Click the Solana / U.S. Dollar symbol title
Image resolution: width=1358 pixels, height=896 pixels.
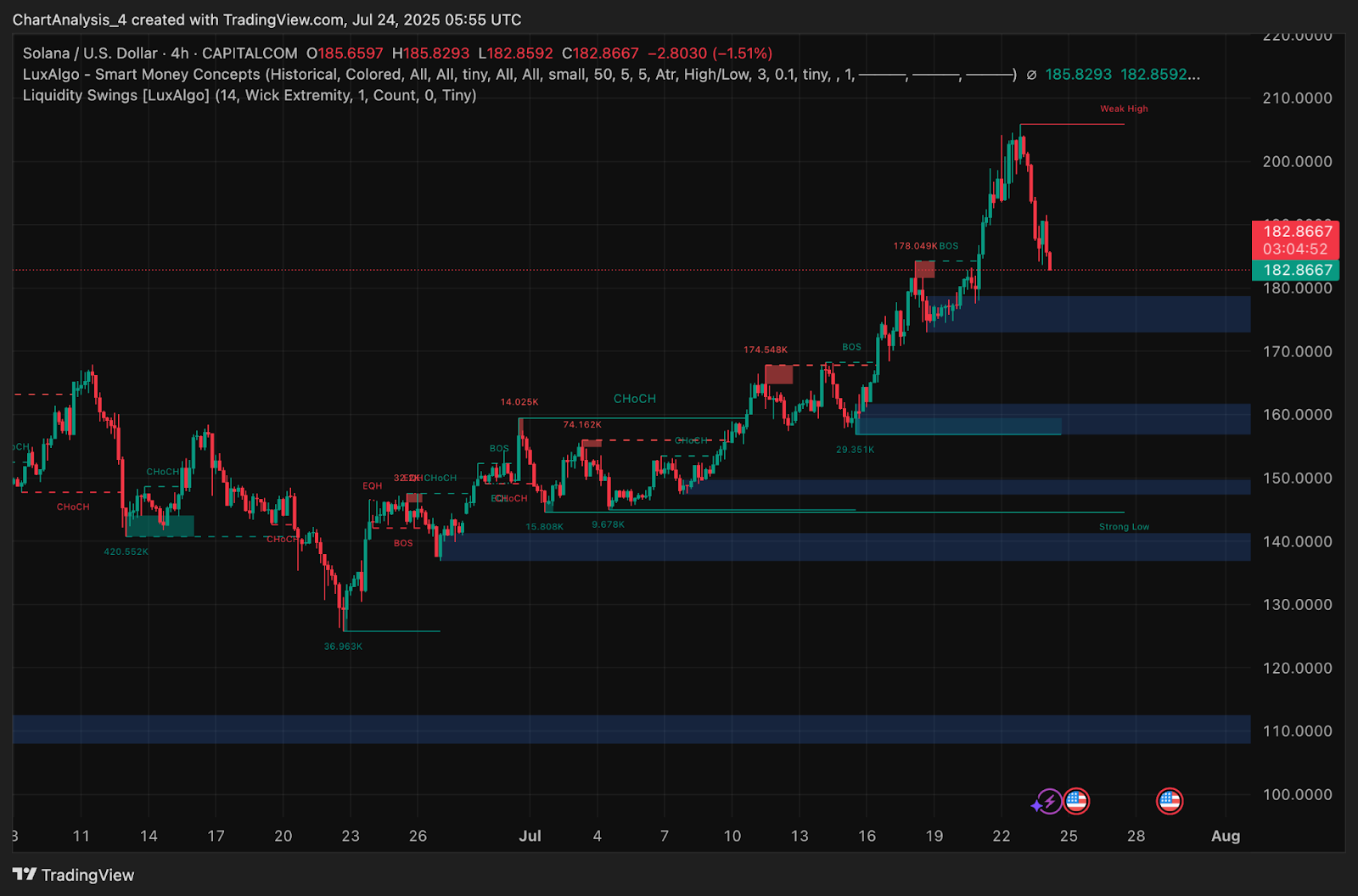click(x=90, y=53)
